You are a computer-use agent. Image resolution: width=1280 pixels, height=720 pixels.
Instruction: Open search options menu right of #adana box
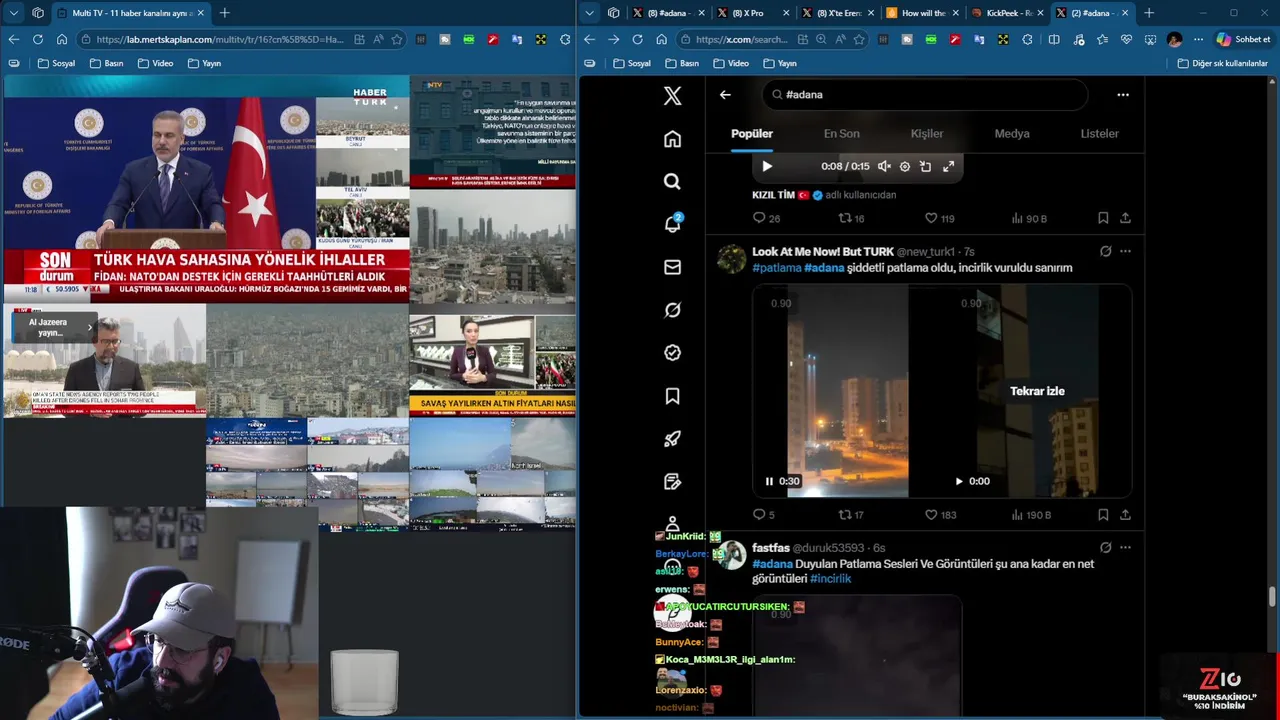pyautogui.click(x=1123, y=95)
